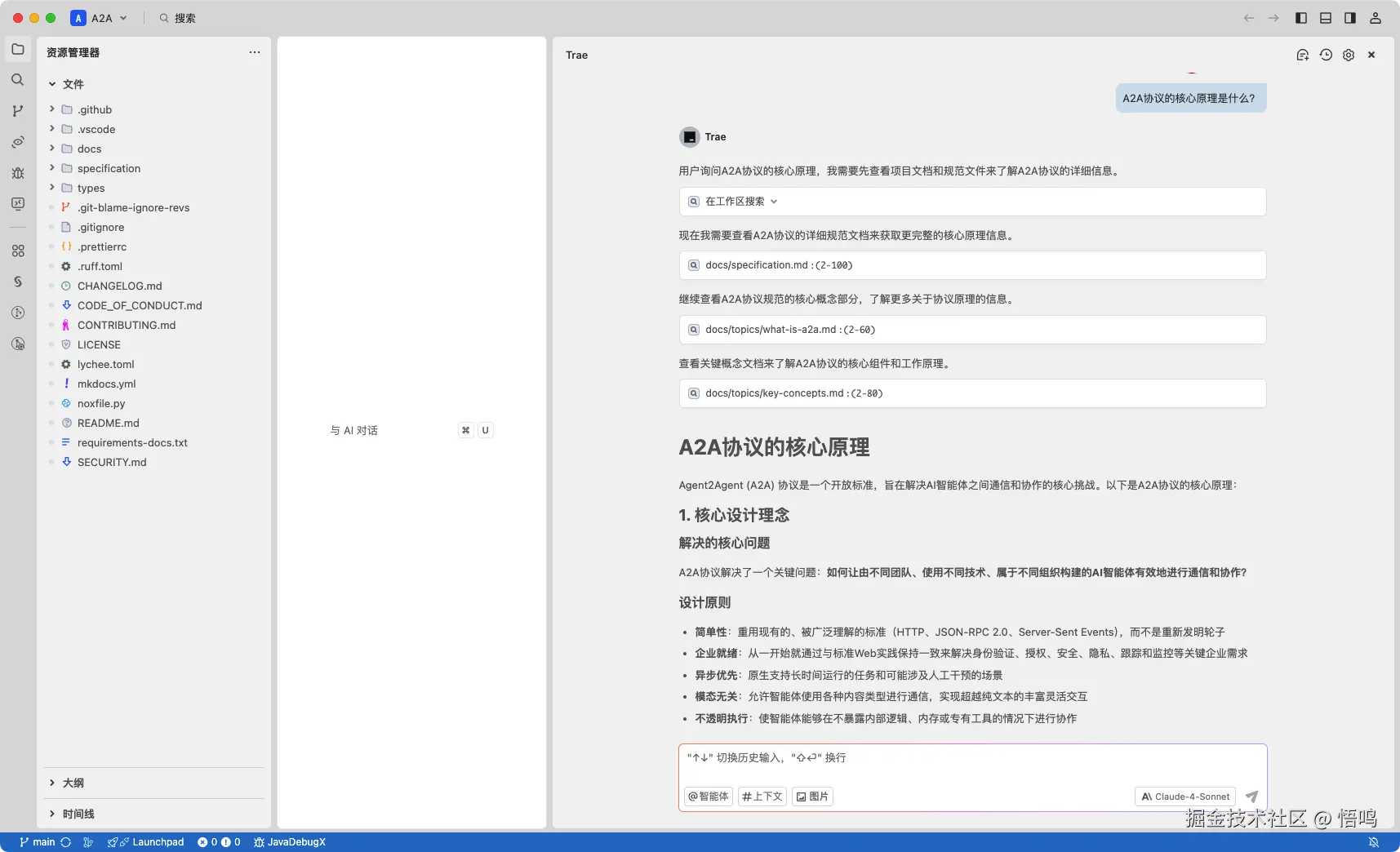Image resolution: width=1400 pixels, height=852 pixels.
Task: Click the main branch in status bar
Action: click(x=38, y=842)
